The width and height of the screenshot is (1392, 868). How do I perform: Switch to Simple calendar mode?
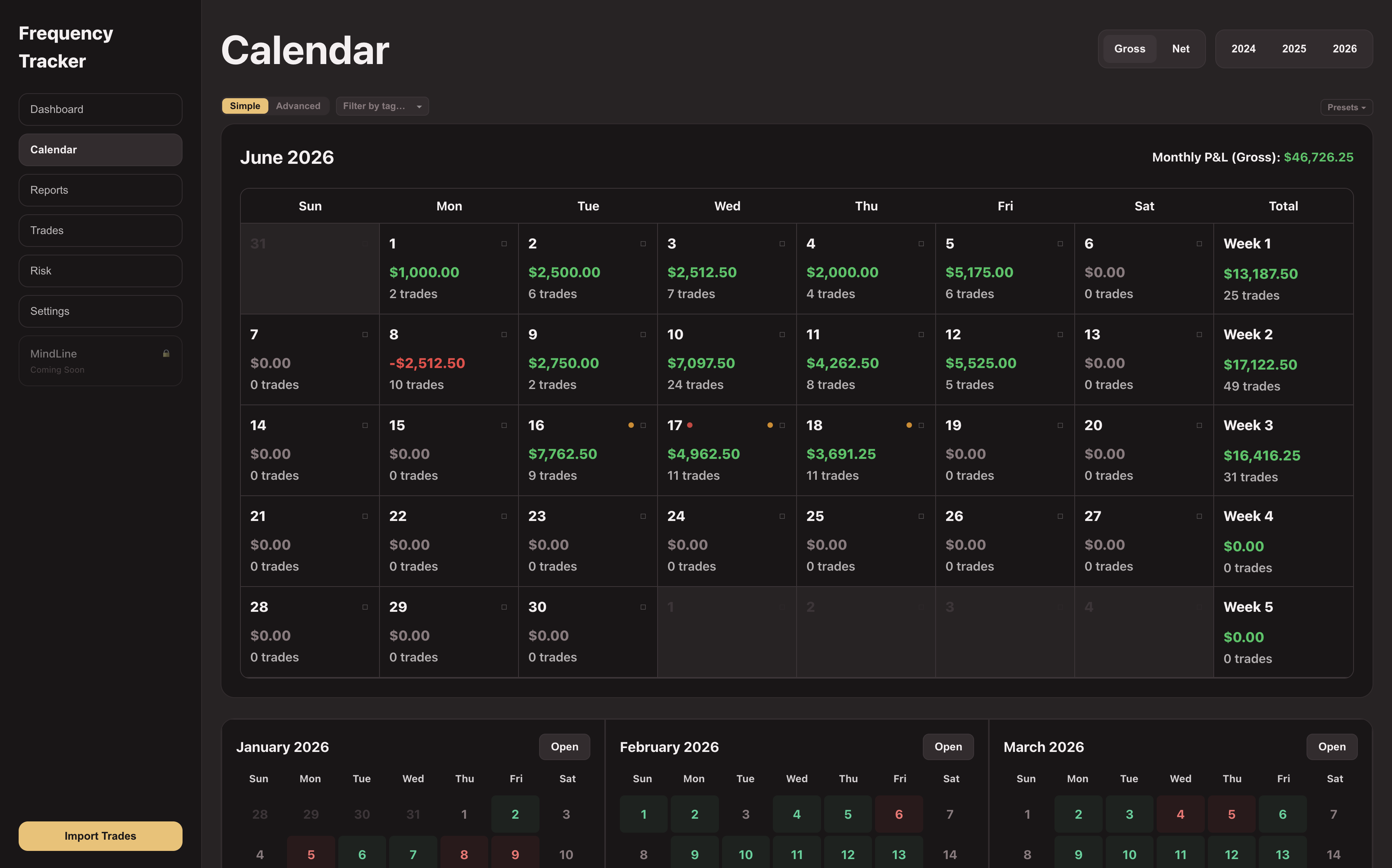[245, 106]
